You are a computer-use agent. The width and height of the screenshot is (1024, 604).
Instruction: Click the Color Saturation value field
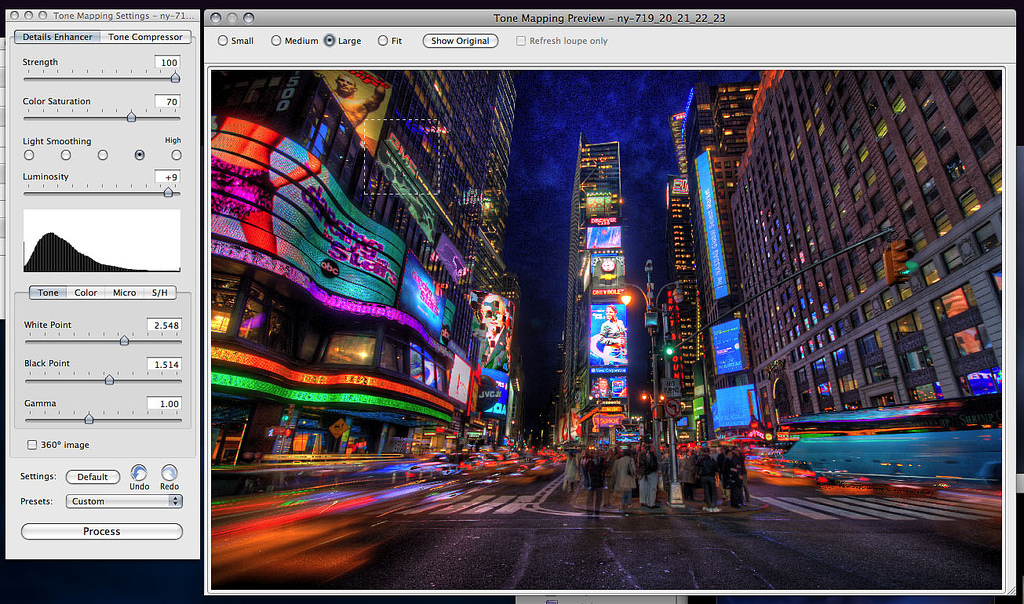[168, 101]
